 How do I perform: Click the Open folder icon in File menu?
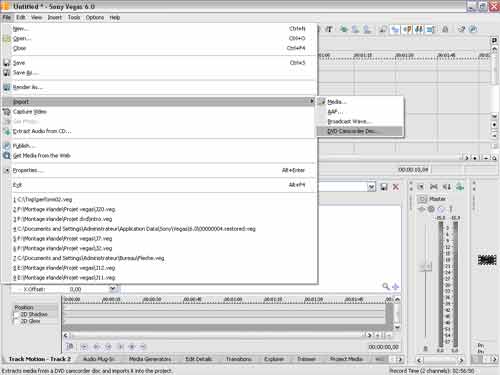coord(7,39)
